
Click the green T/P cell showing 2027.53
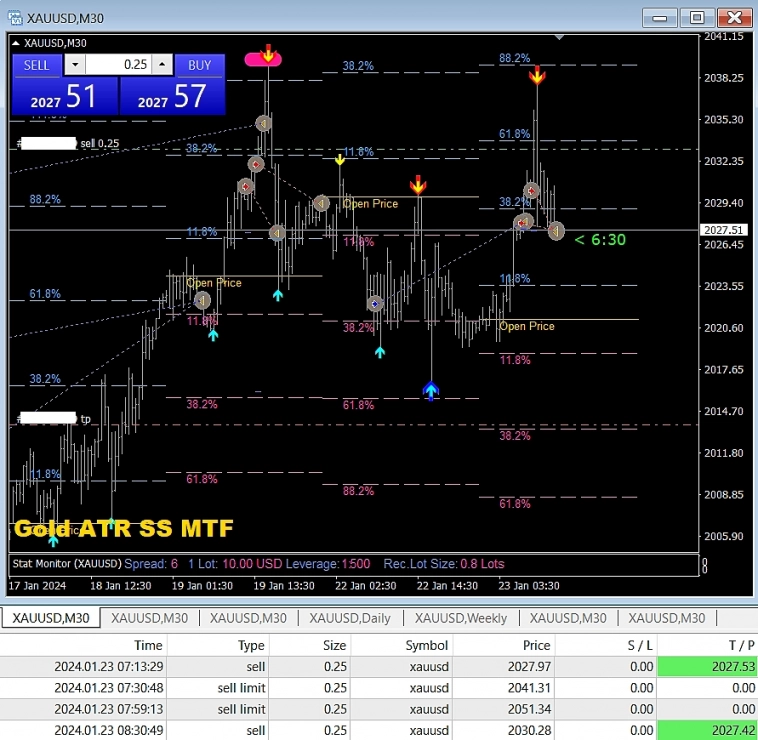(706, 667)
